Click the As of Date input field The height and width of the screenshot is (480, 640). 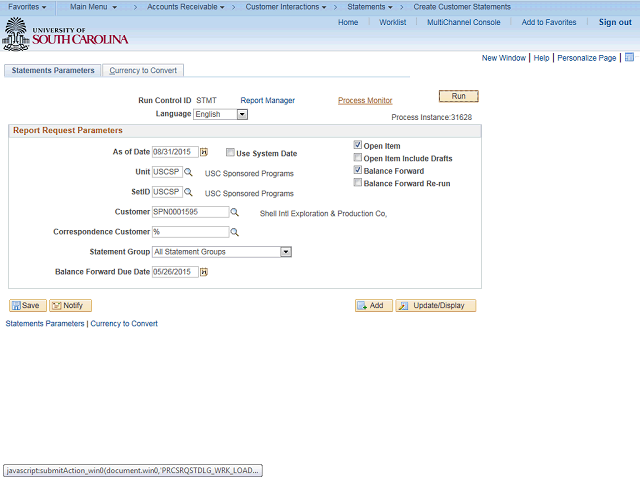175,152
